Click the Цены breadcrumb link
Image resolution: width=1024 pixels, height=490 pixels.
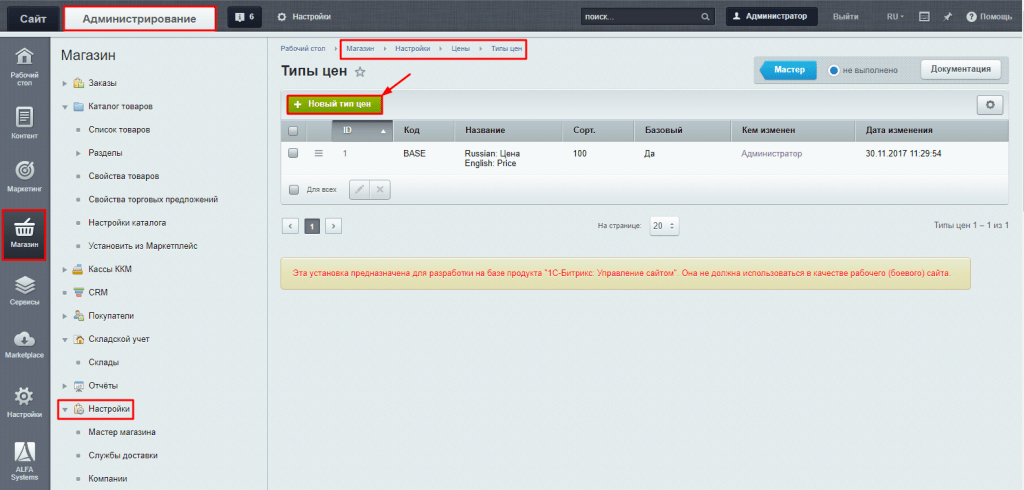[x=460, y=49]
